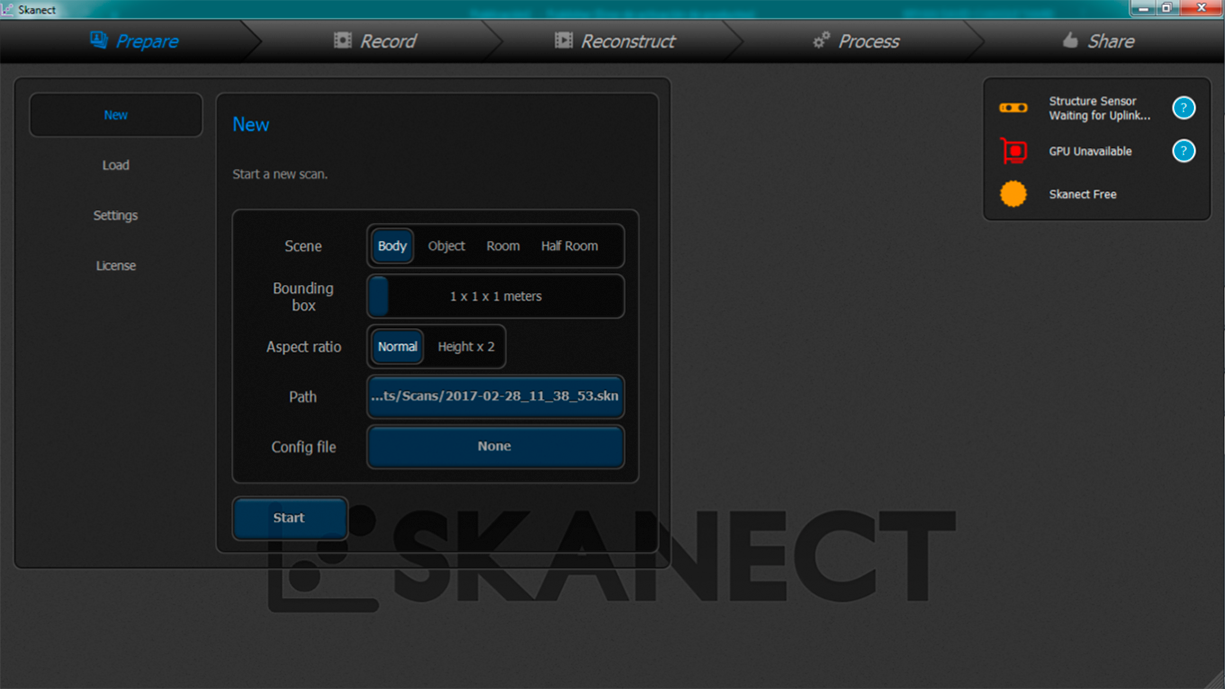Choose Half Room as scene type
Viewport: 1225px width, 689px height.
[569, 246]
